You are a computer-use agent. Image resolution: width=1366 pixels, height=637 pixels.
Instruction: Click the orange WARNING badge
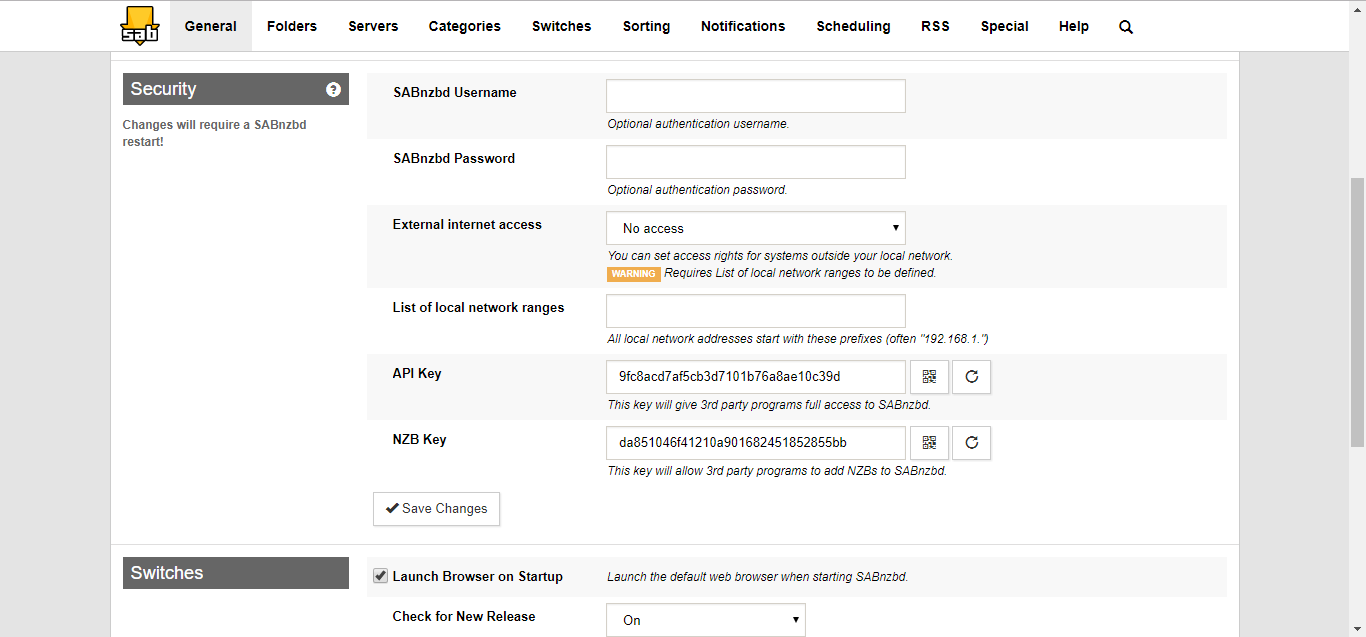click(x=634, y=273)
